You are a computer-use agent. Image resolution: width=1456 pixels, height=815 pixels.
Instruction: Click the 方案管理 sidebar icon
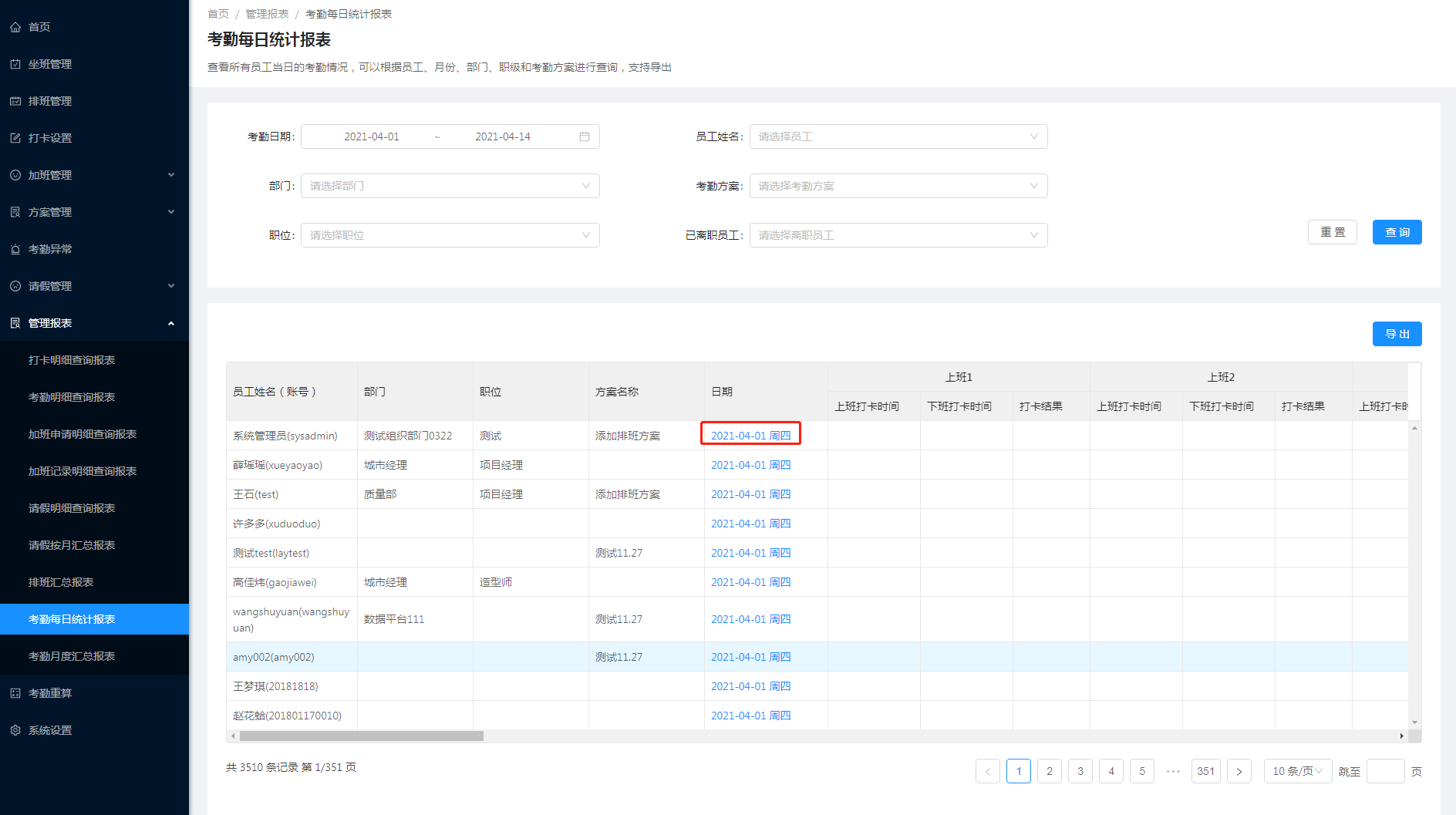[x=15, y=212]
